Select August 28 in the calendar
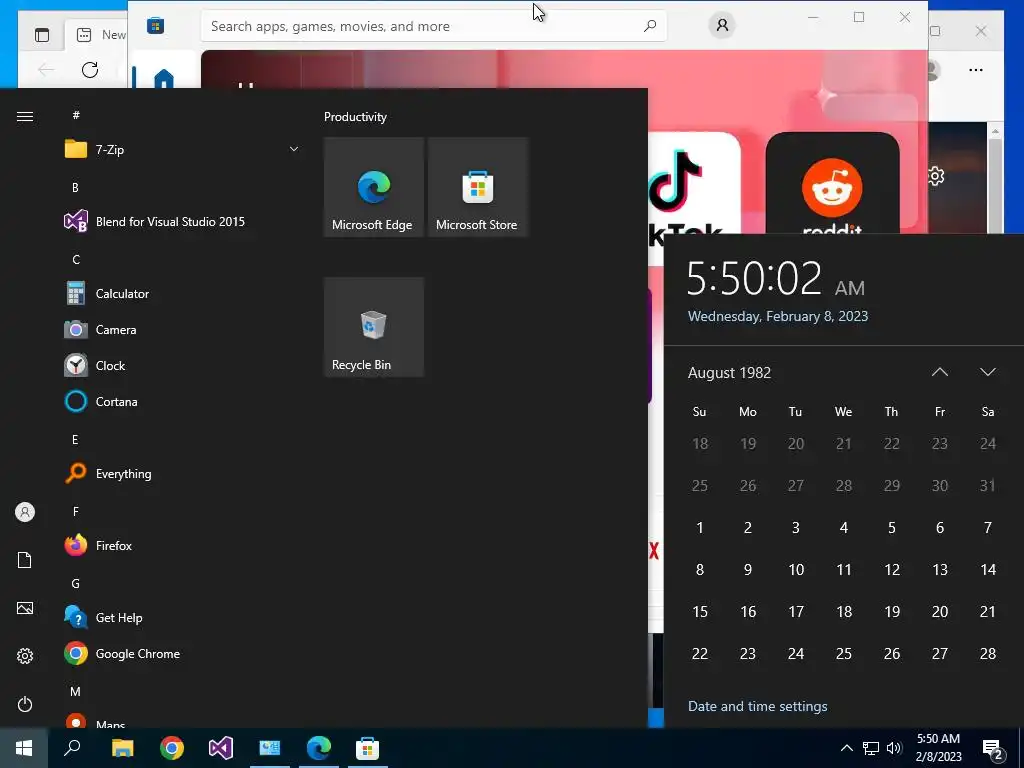The height and width of the screenshot is (768, 1024). [987, 654]
